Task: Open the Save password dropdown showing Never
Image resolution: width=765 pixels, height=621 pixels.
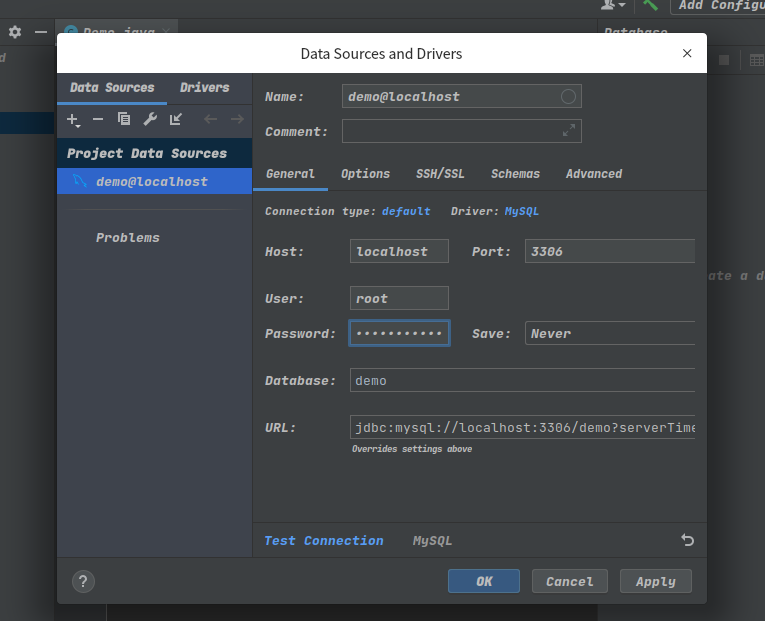Action: coord(610,333)
